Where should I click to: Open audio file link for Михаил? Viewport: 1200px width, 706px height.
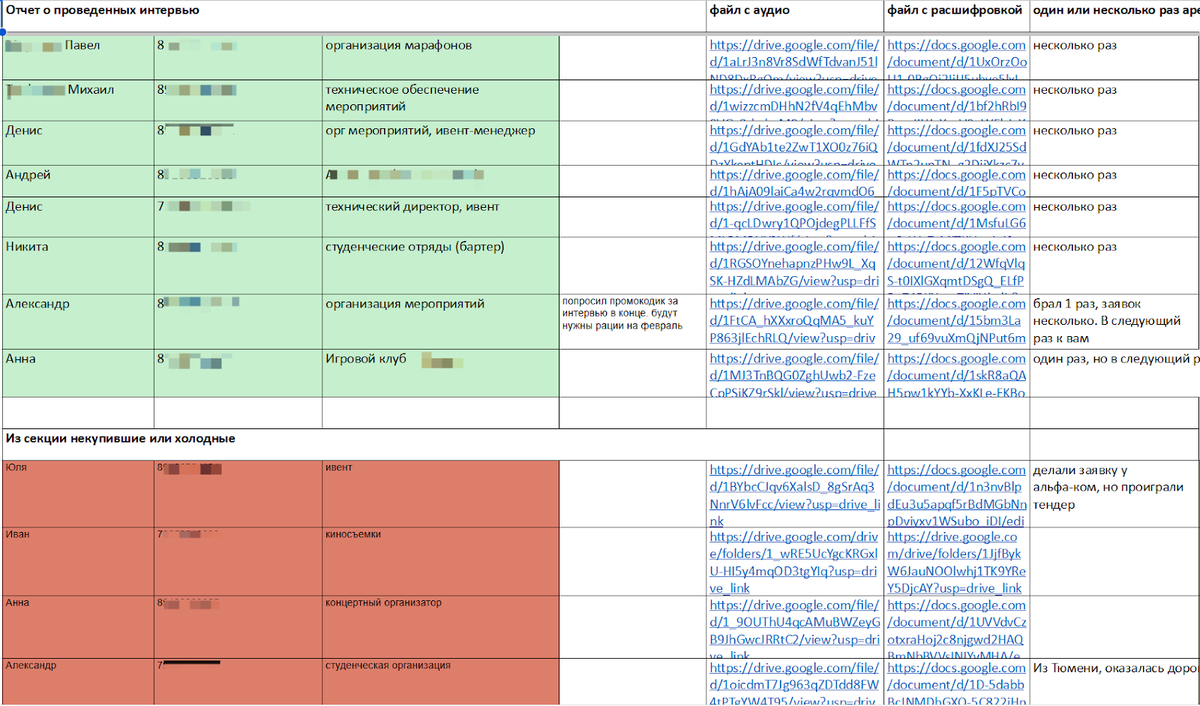(795, 100)
